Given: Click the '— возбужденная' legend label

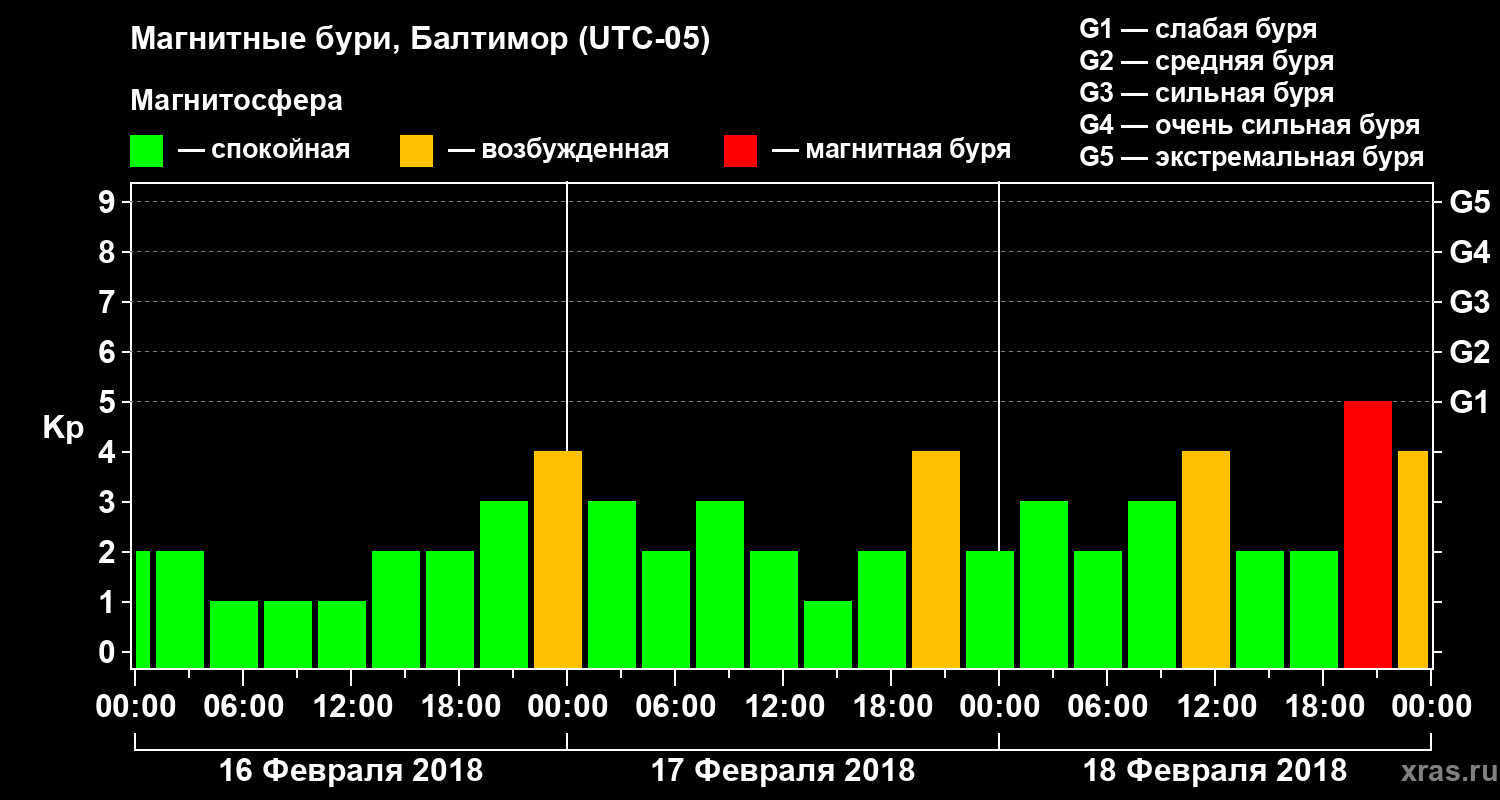Looking at the screenshot, I should point(558,151).
